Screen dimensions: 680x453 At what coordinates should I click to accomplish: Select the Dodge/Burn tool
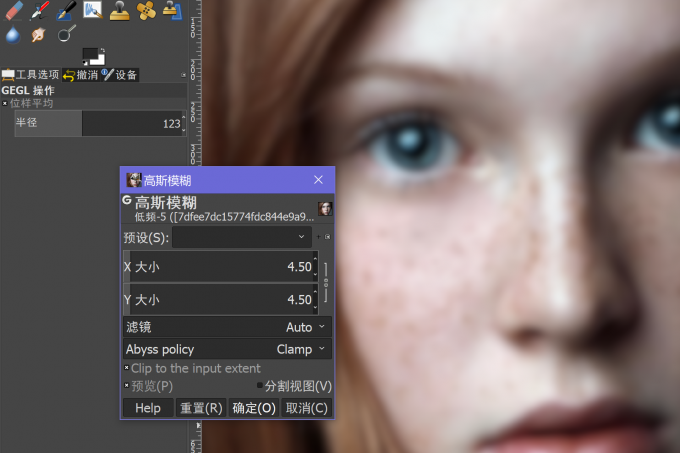click(x=66, y=34)
